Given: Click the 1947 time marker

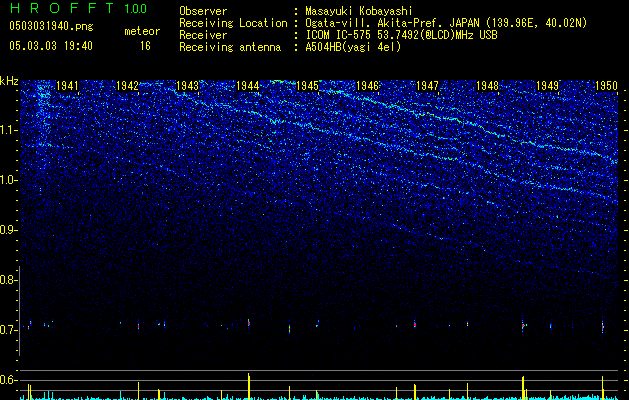Looking at the screenshot, I should 428,86.
